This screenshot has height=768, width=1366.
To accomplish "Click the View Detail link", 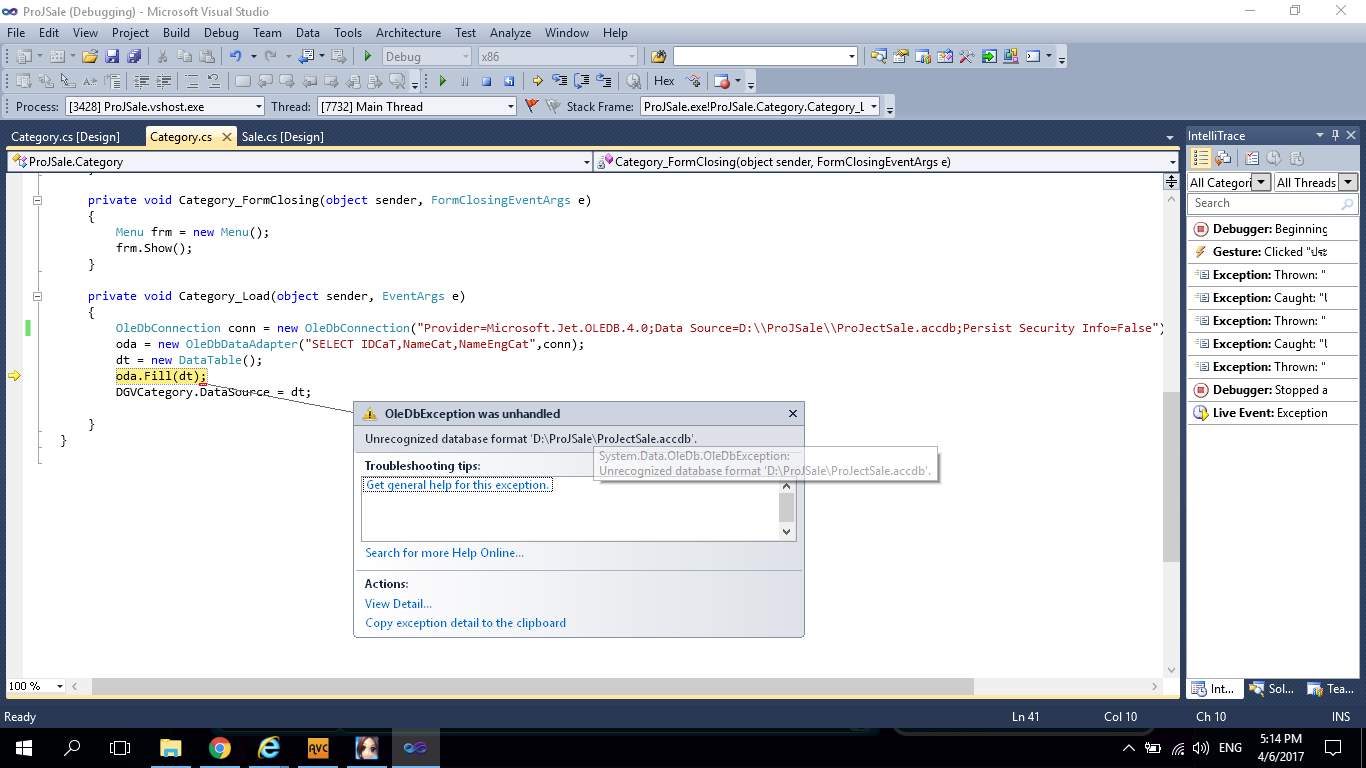I will 398,603.
